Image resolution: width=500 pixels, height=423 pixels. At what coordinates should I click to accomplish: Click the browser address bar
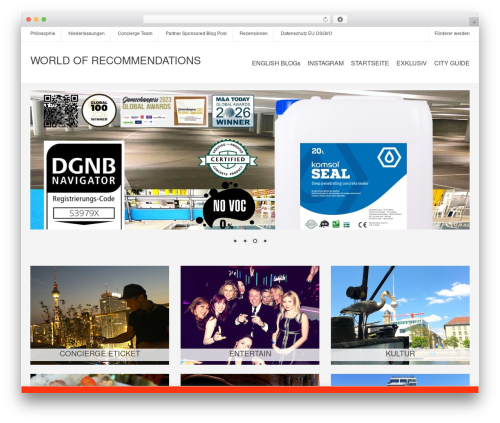pos(237,20)
